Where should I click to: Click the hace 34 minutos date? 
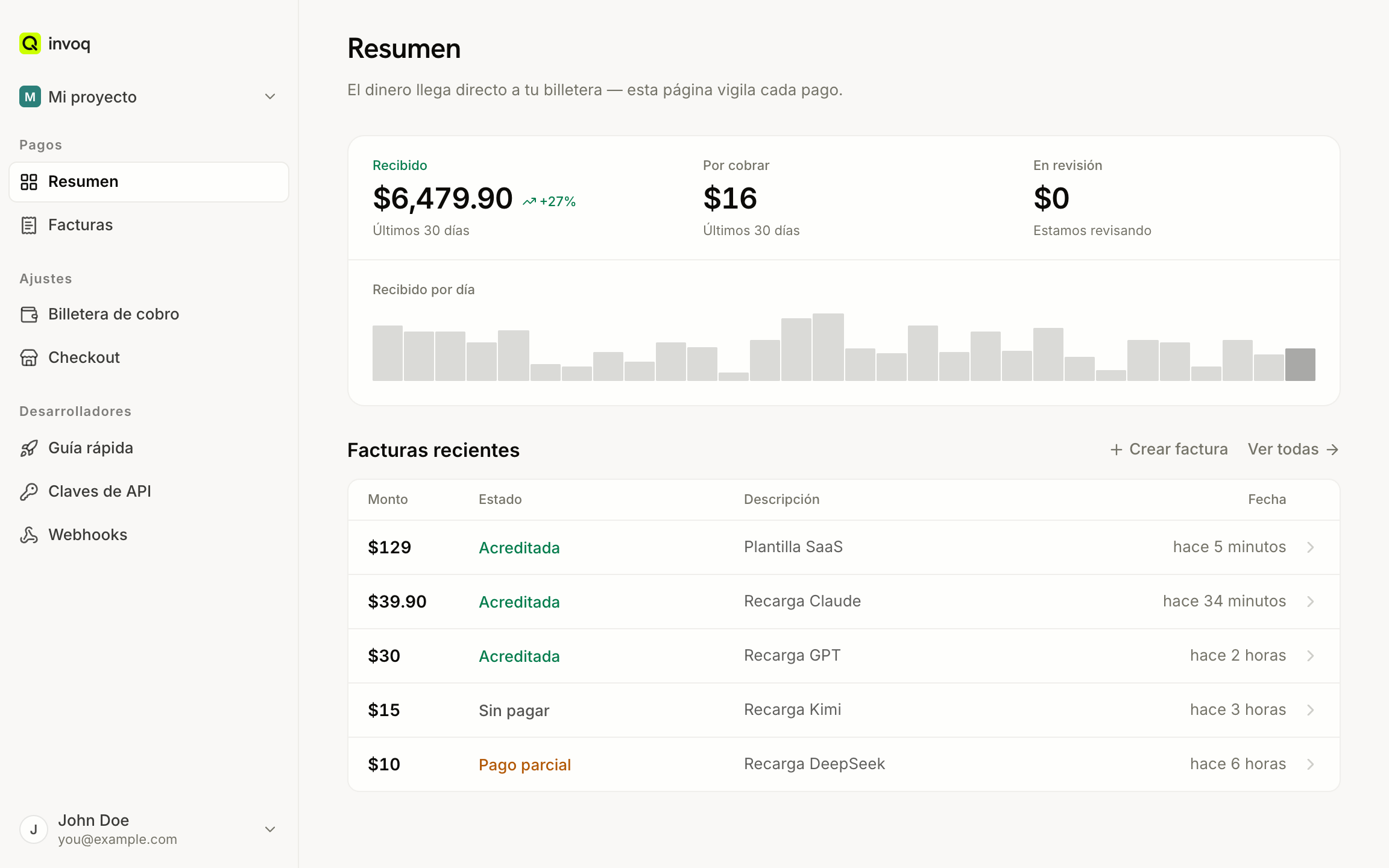(x=1224, y=601)
